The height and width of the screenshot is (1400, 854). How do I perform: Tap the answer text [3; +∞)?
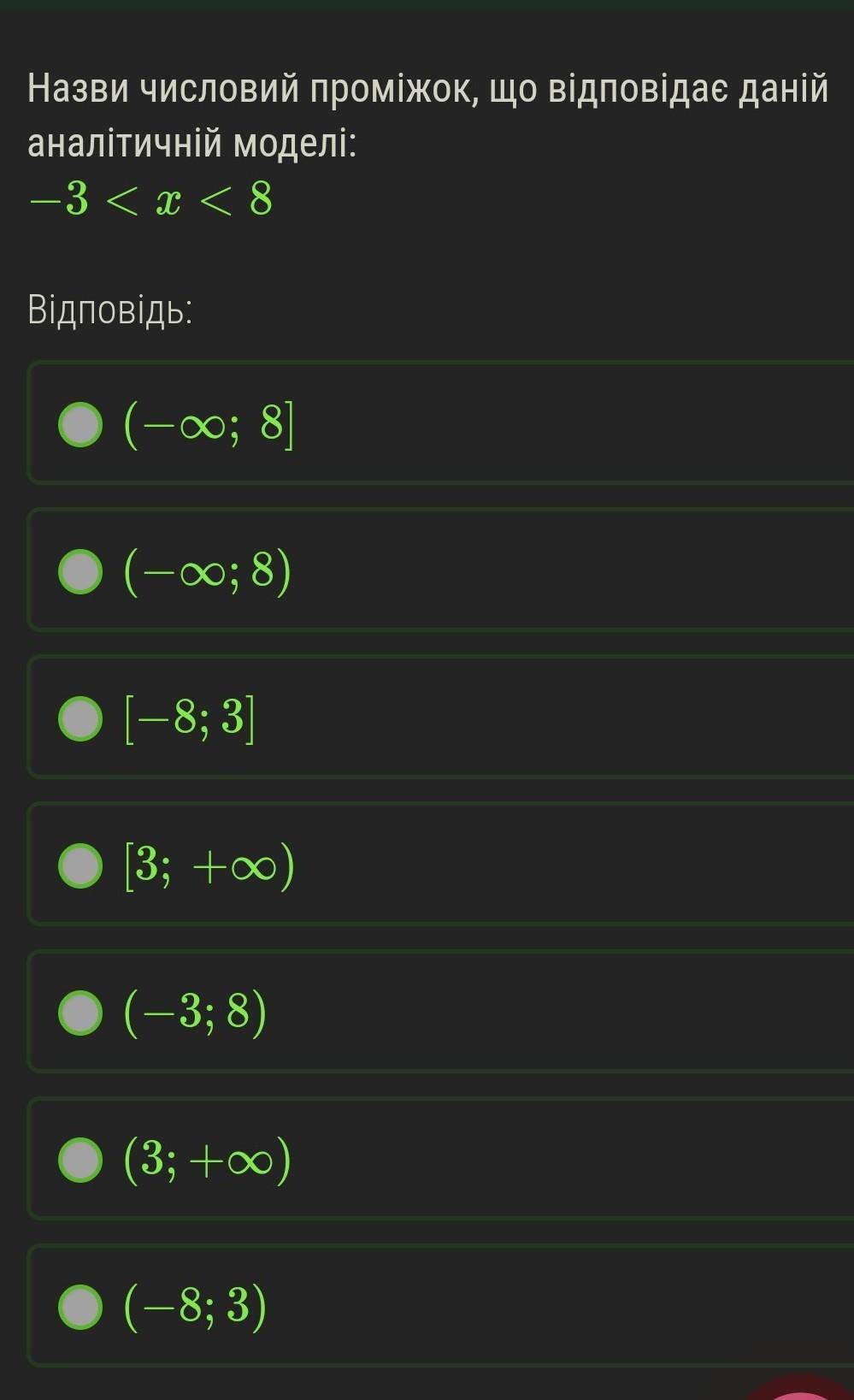209,866
